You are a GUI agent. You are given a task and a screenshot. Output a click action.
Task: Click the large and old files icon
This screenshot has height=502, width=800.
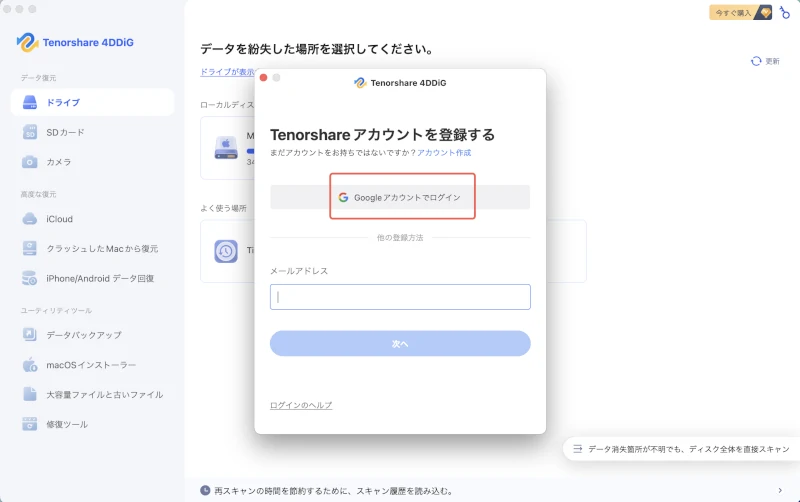coord(30,394)
